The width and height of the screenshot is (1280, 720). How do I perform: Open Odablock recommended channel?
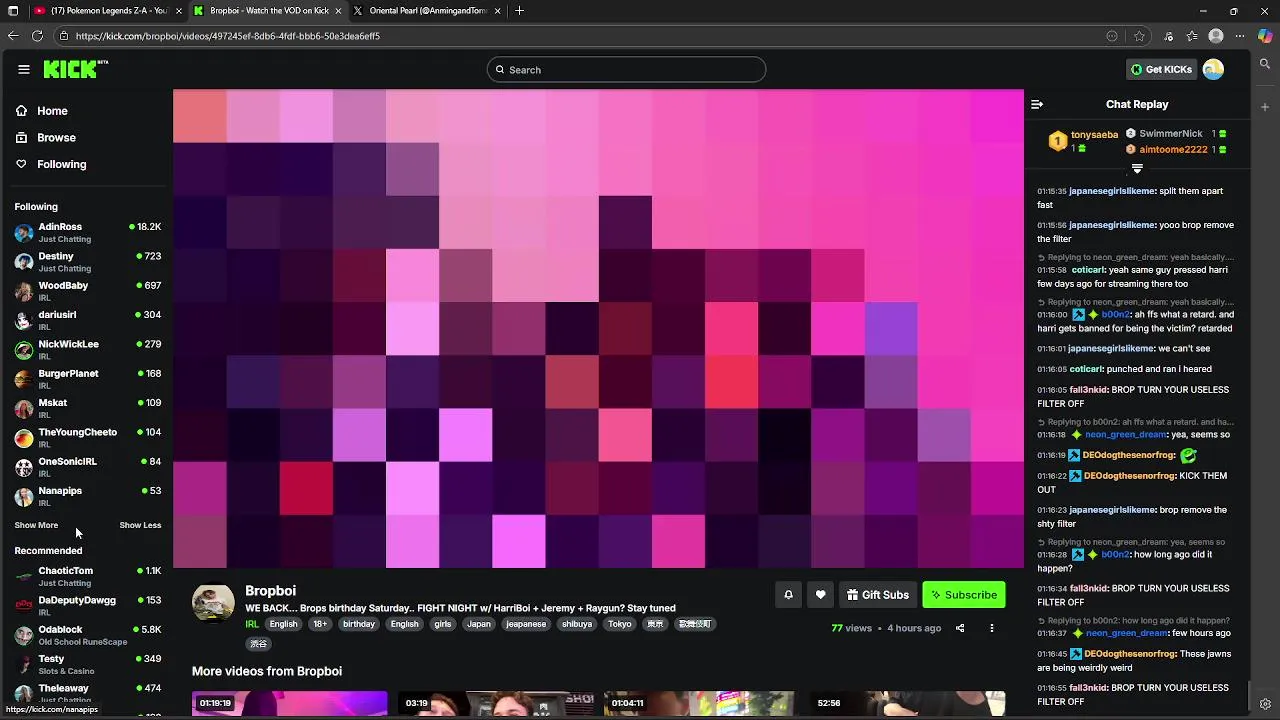tap(88, 635)
